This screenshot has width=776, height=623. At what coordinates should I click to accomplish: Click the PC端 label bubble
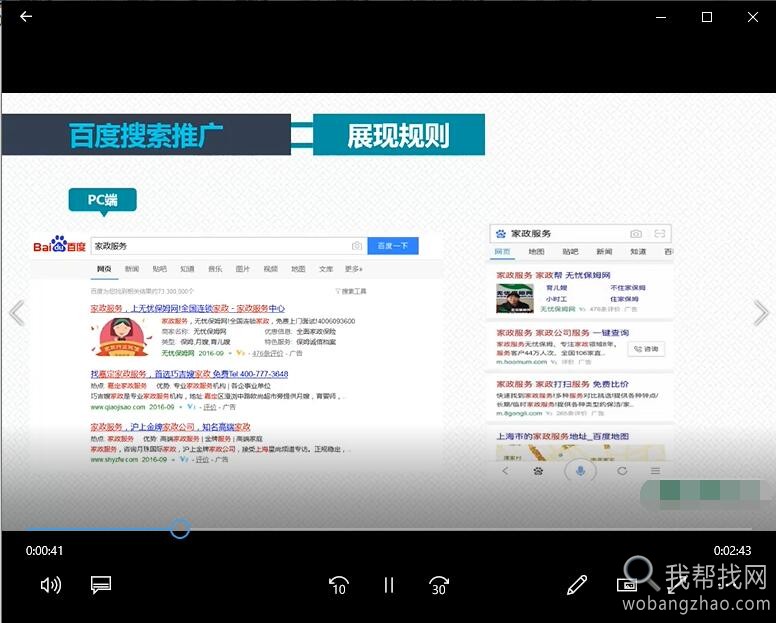[x=102, y=200]
